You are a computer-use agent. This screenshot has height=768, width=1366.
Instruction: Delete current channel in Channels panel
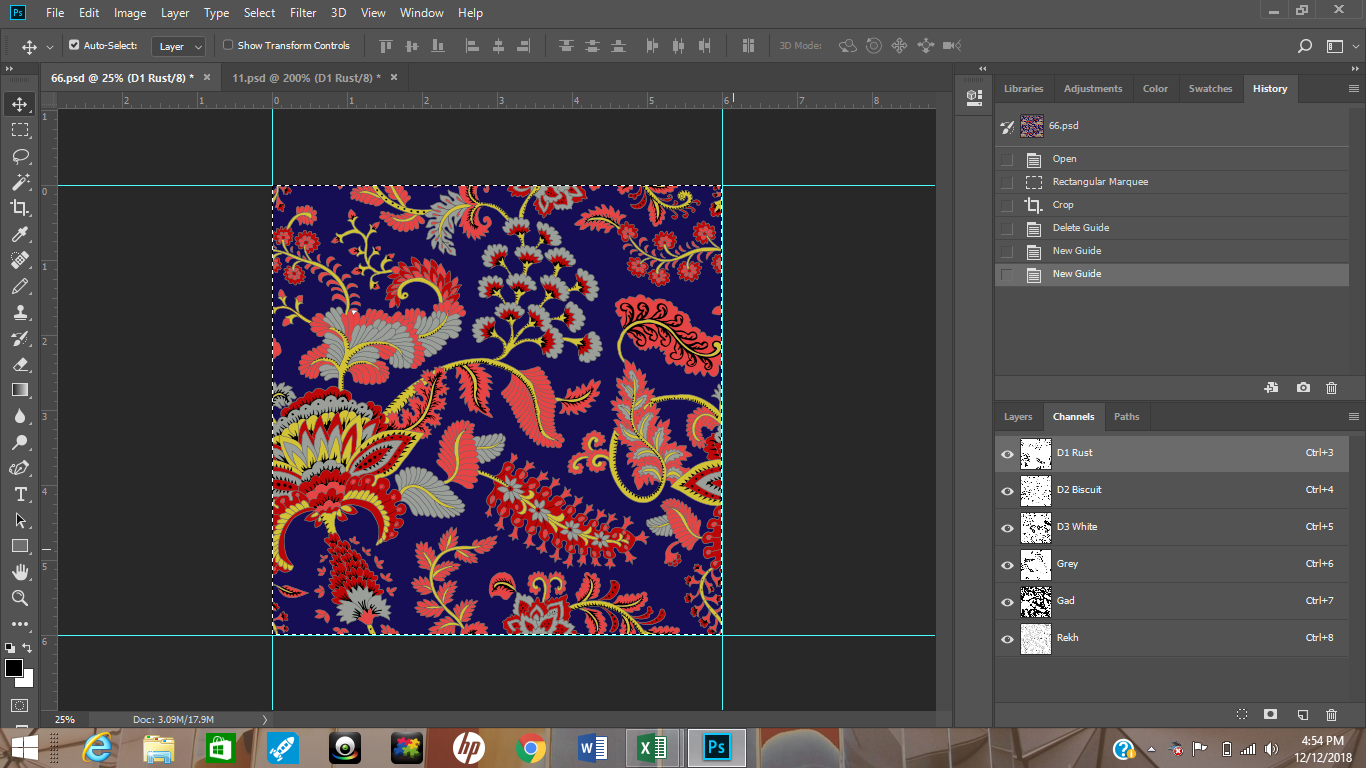pyautogui.click(x=1331, y=715)
